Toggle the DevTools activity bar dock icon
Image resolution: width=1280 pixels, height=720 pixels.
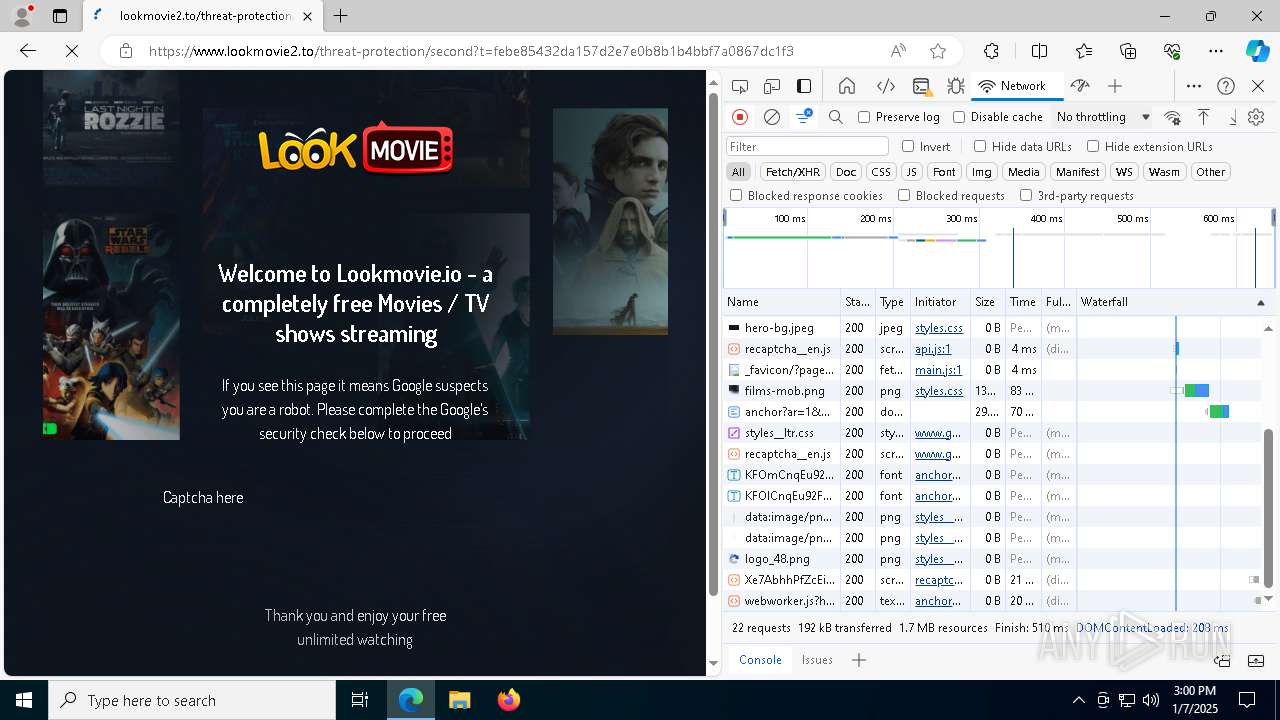804,86
